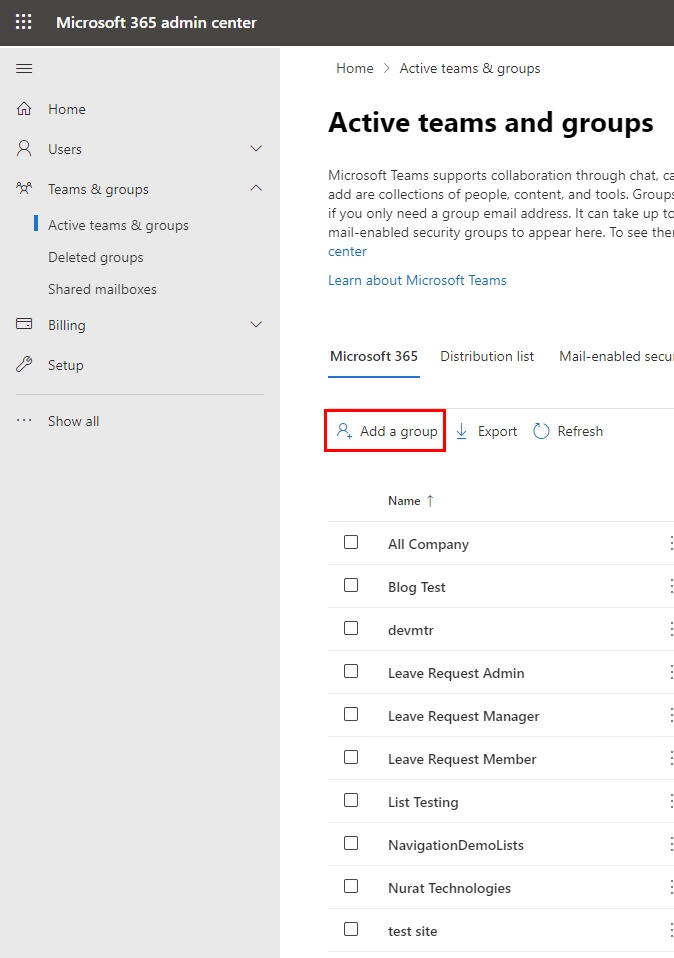The height and width of the screenshot is (958, 674).
Task: Go to Home in the sidebar
Action: (67, 109)
